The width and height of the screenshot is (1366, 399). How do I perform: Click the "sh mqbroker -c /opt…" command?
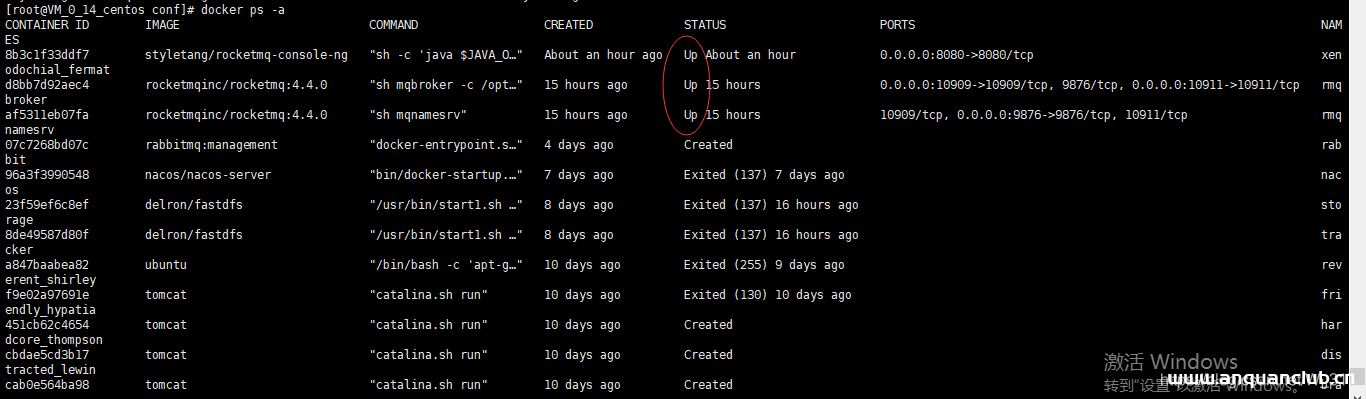pos(446,85)
